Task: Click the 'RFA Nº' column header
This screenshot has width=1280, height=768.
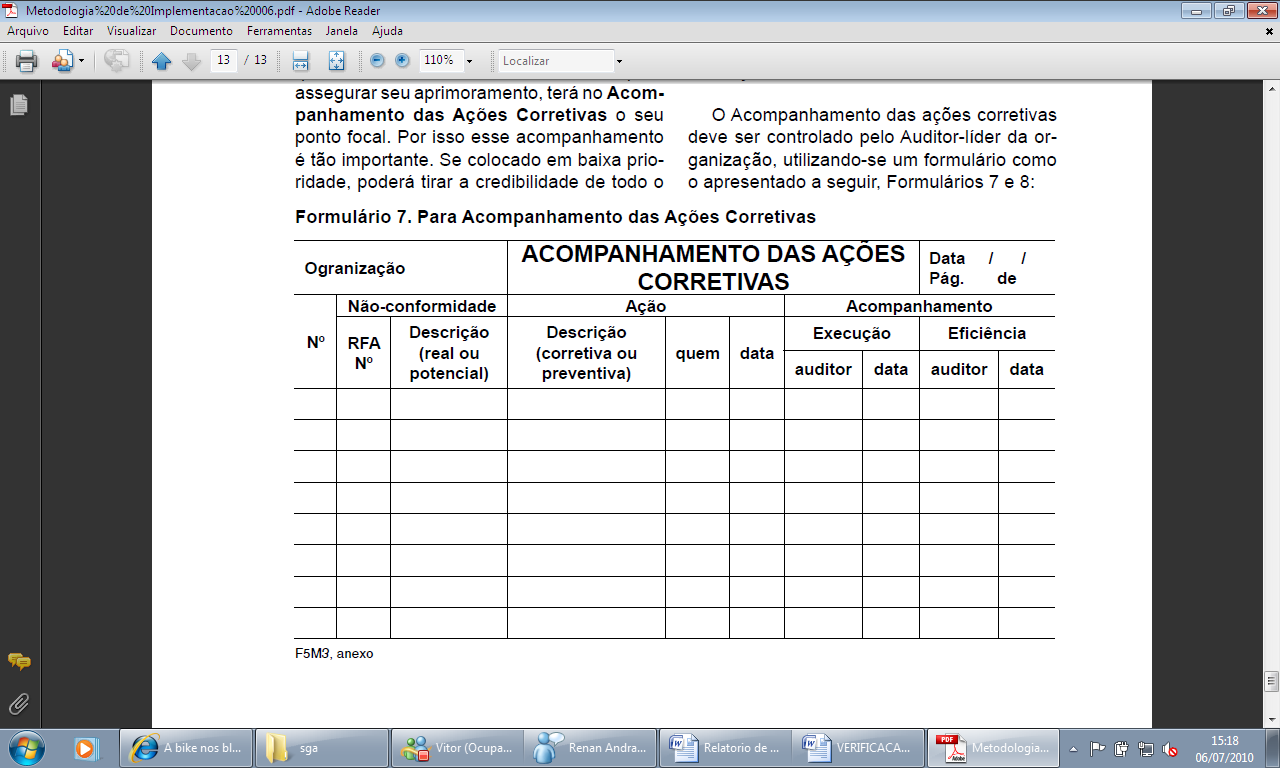Action: 364,353
